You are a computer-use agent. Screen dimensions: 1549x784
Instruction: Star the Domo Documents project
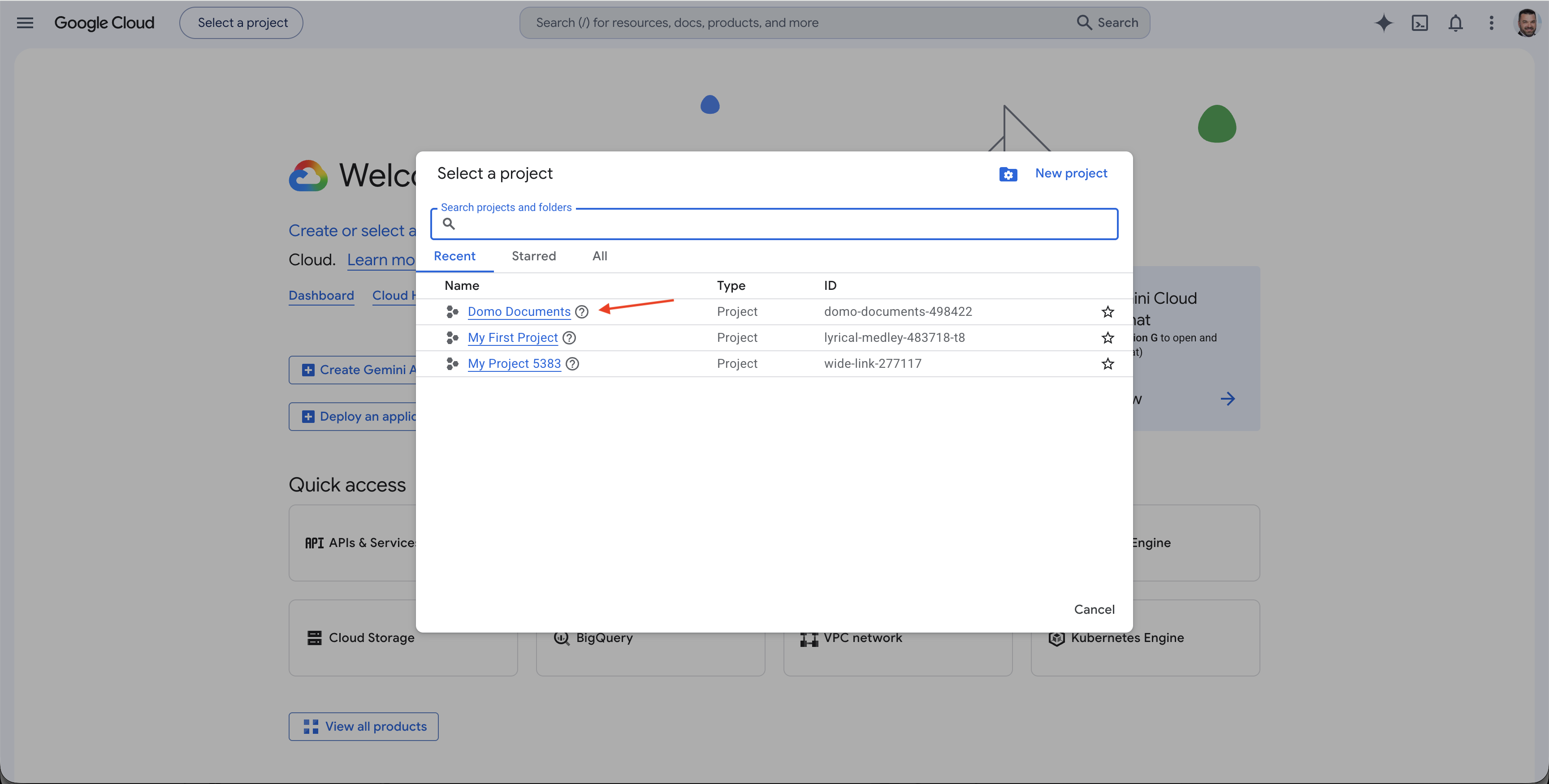click(x=1108, y=311)
